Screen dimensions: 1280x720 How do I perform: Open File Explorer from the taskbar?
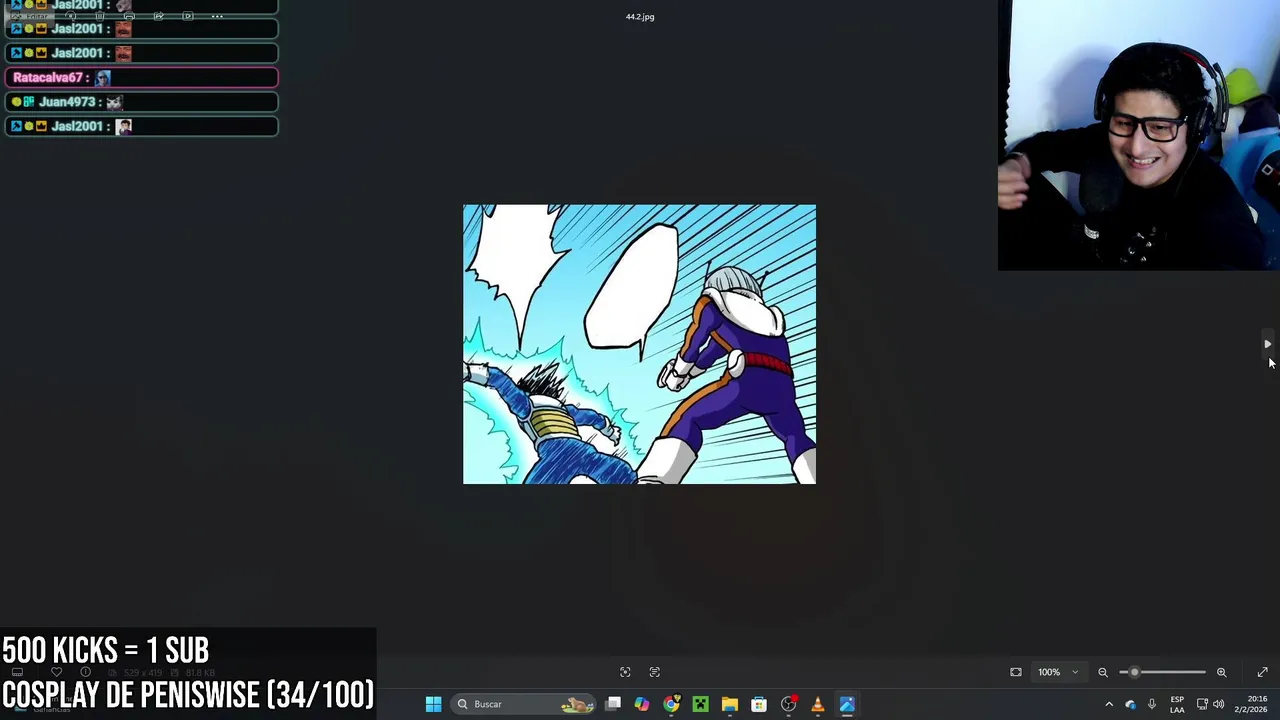tap(730, 704)
